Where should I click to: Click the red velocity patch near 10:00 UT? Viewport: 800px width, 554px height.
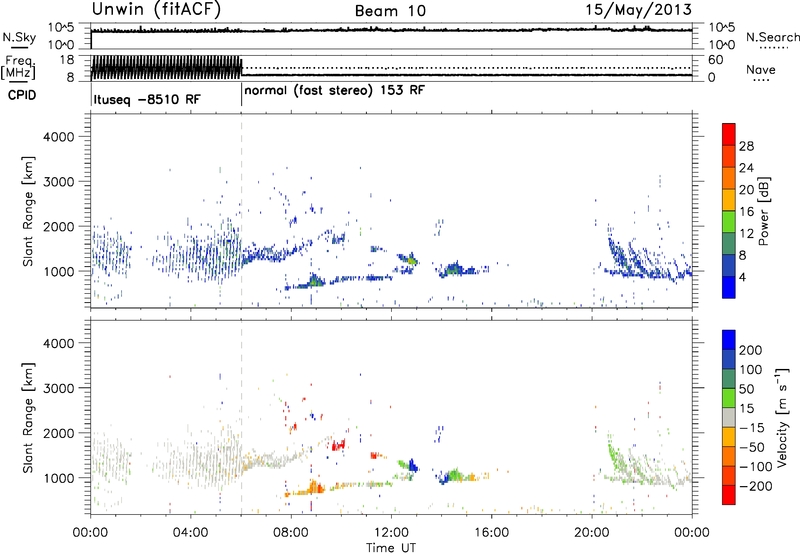(x=339, y=445)
